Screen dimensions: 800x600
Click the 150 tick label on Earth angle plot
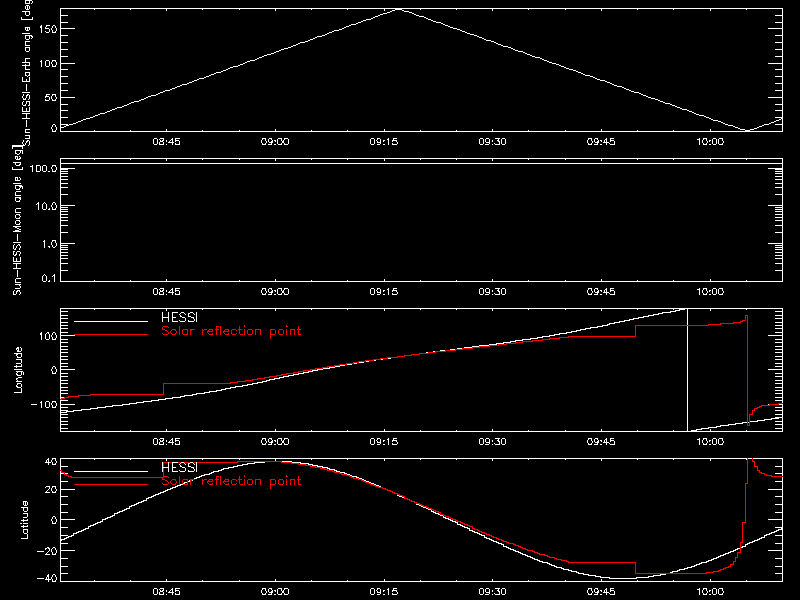(48, 29)
